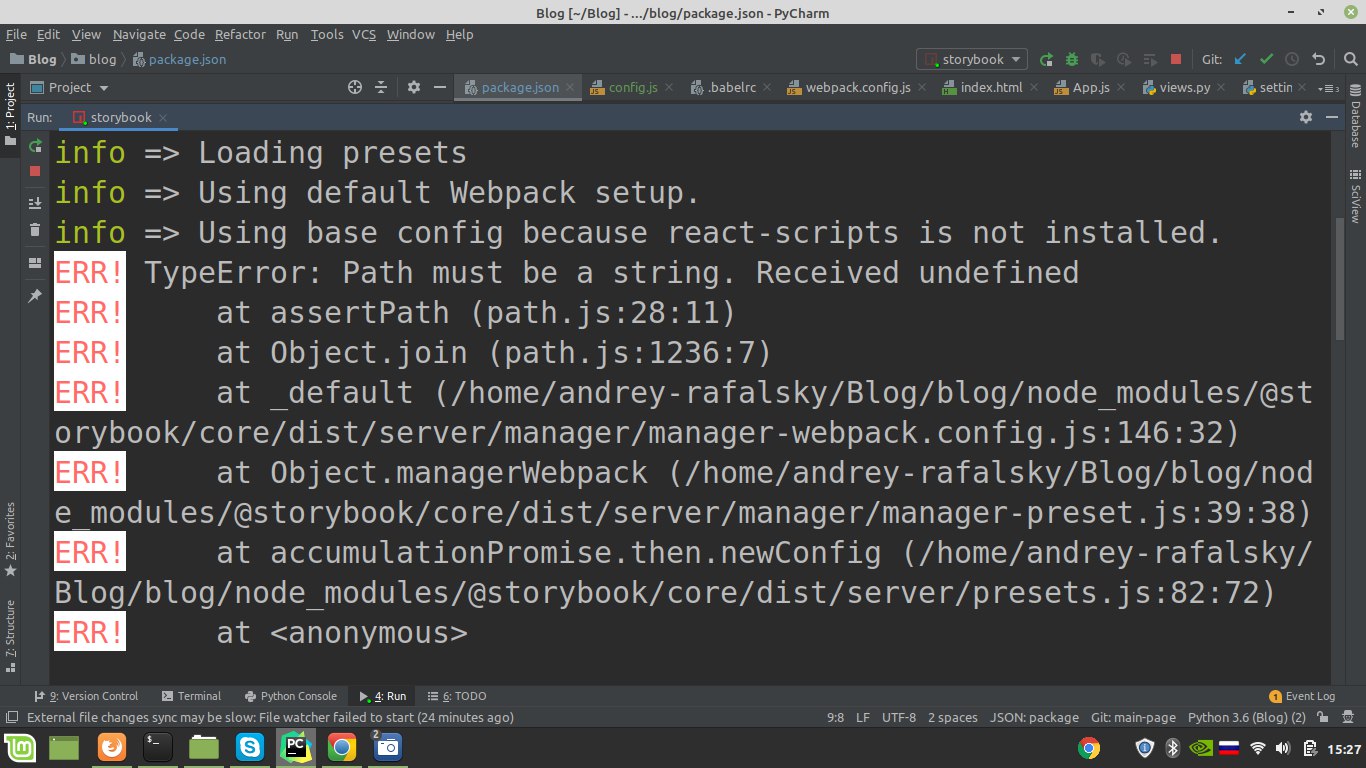Revert changes with the Git undo arrow
Screen dimensions: 1366x768
(x=1318, y=59)
